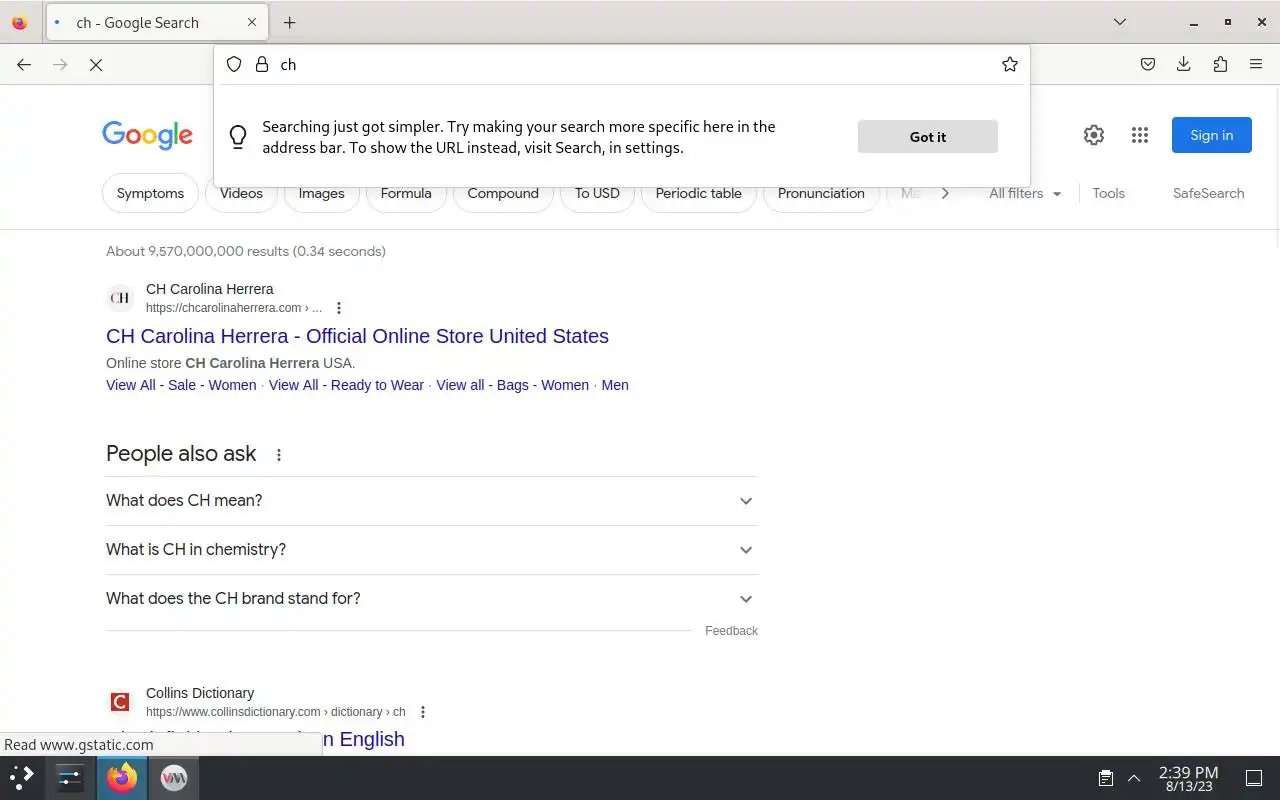Viewport: 1280px width, 800px height.
Task: Open options menu for Collins Dictionary result
Action: tap(423, 712)
